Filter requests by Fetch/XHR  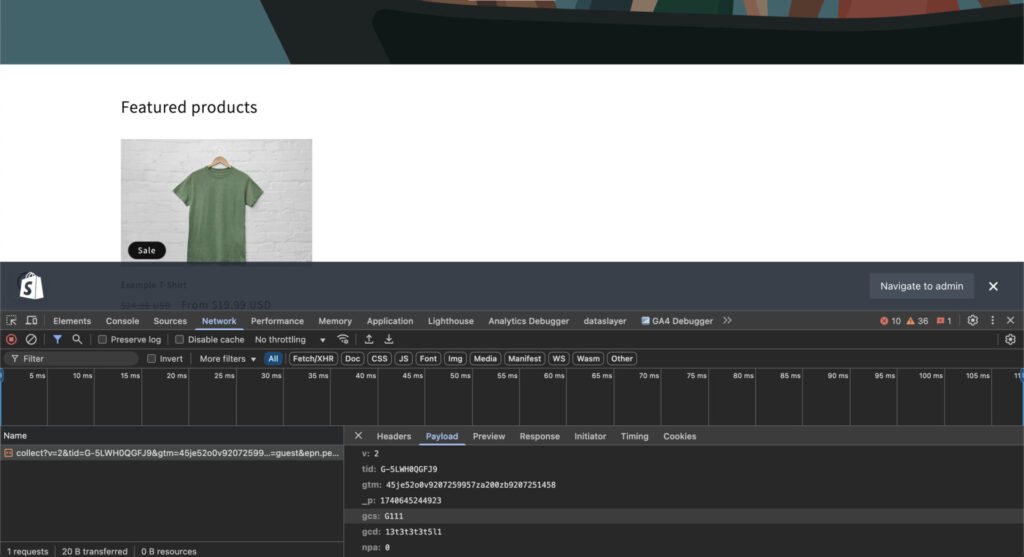[313, 359]
